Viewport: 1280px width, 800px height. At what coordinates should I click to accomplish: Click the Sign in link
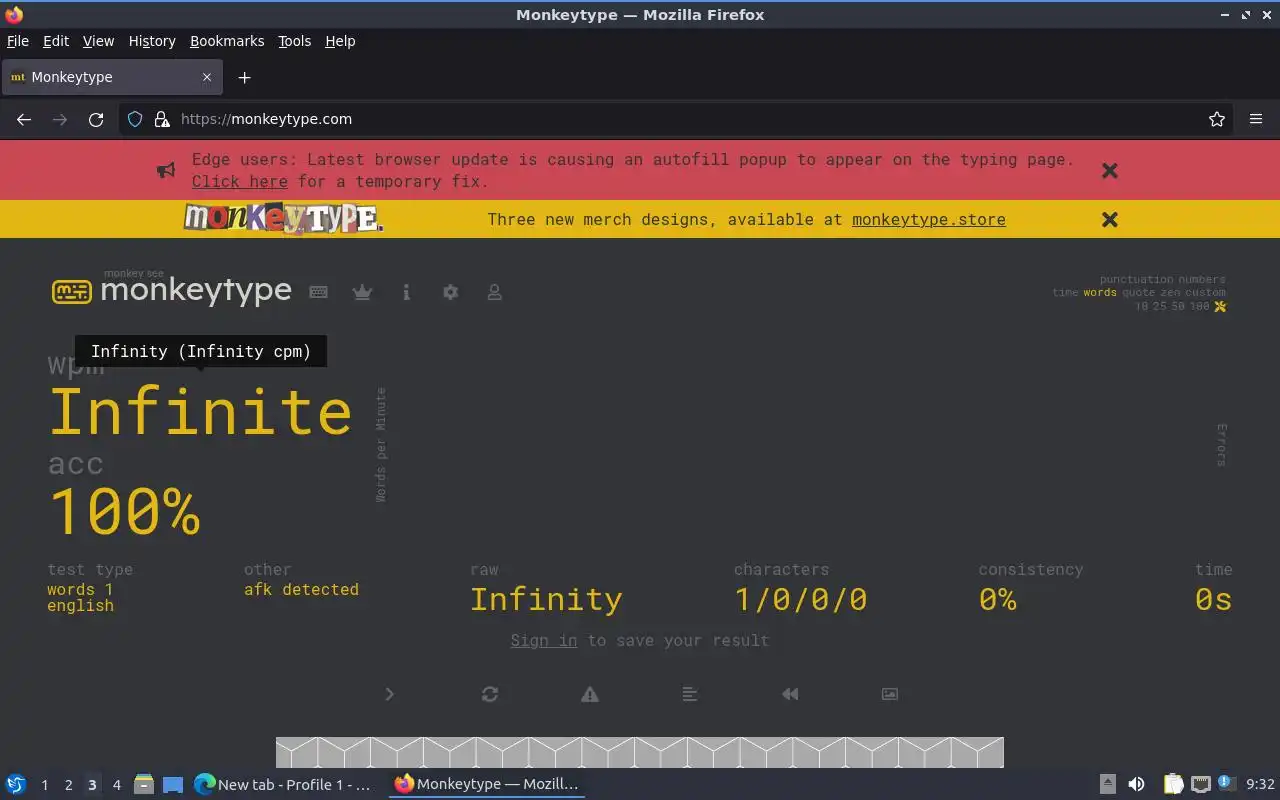pos(544,640)
